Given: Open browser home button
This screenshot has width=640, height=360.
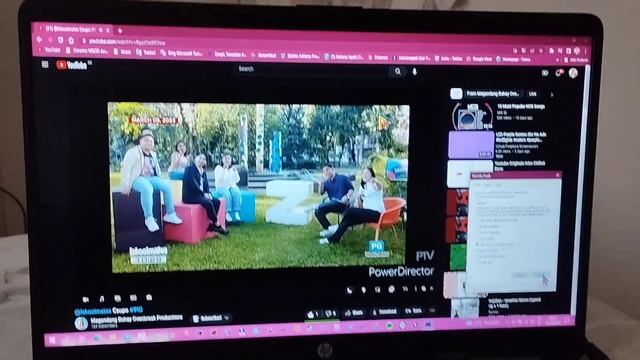Looking at the screenshot, I should click(71, 40).
